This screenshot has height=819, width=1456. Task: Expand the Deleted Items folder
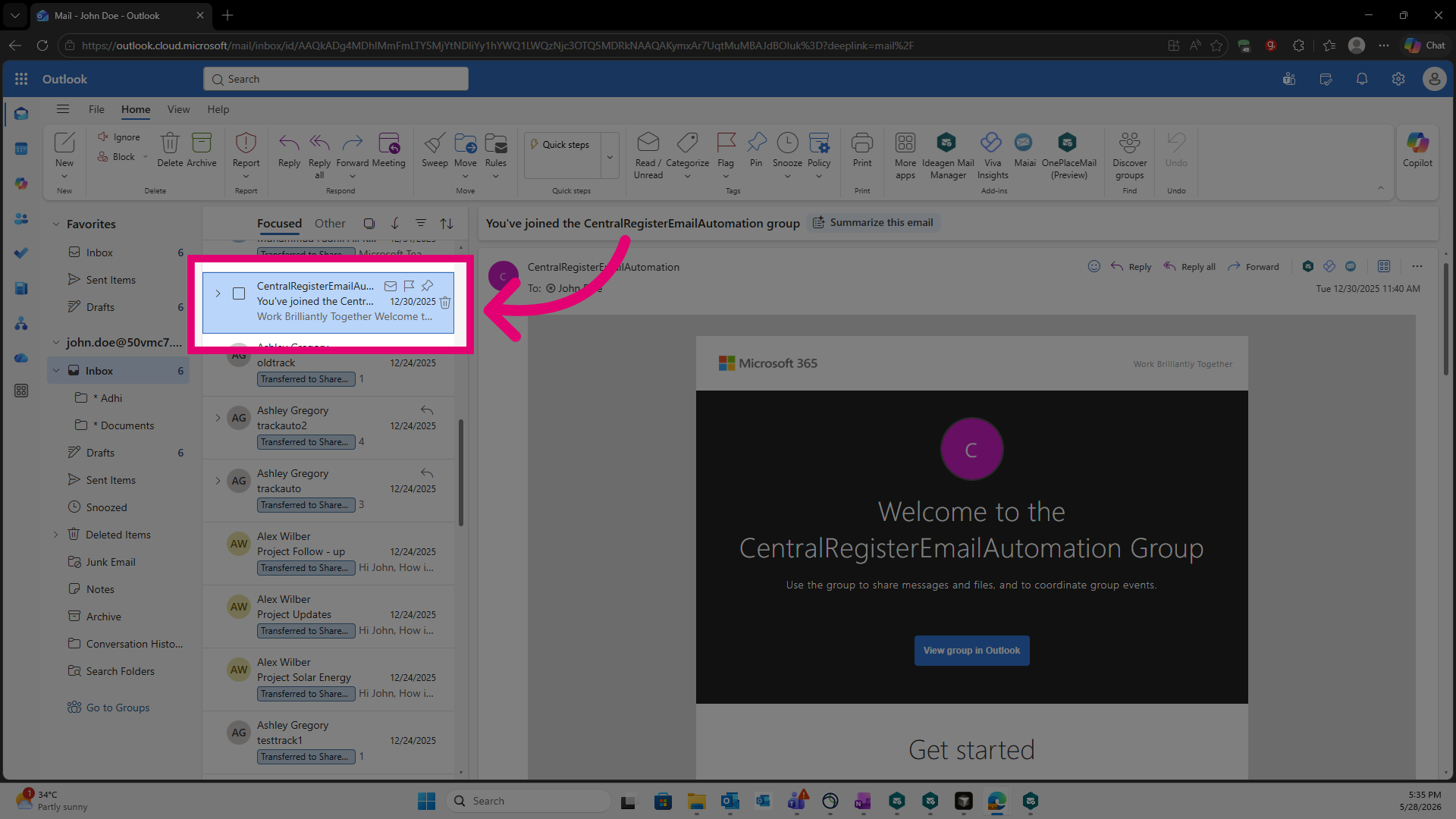(x=55, y=535)
